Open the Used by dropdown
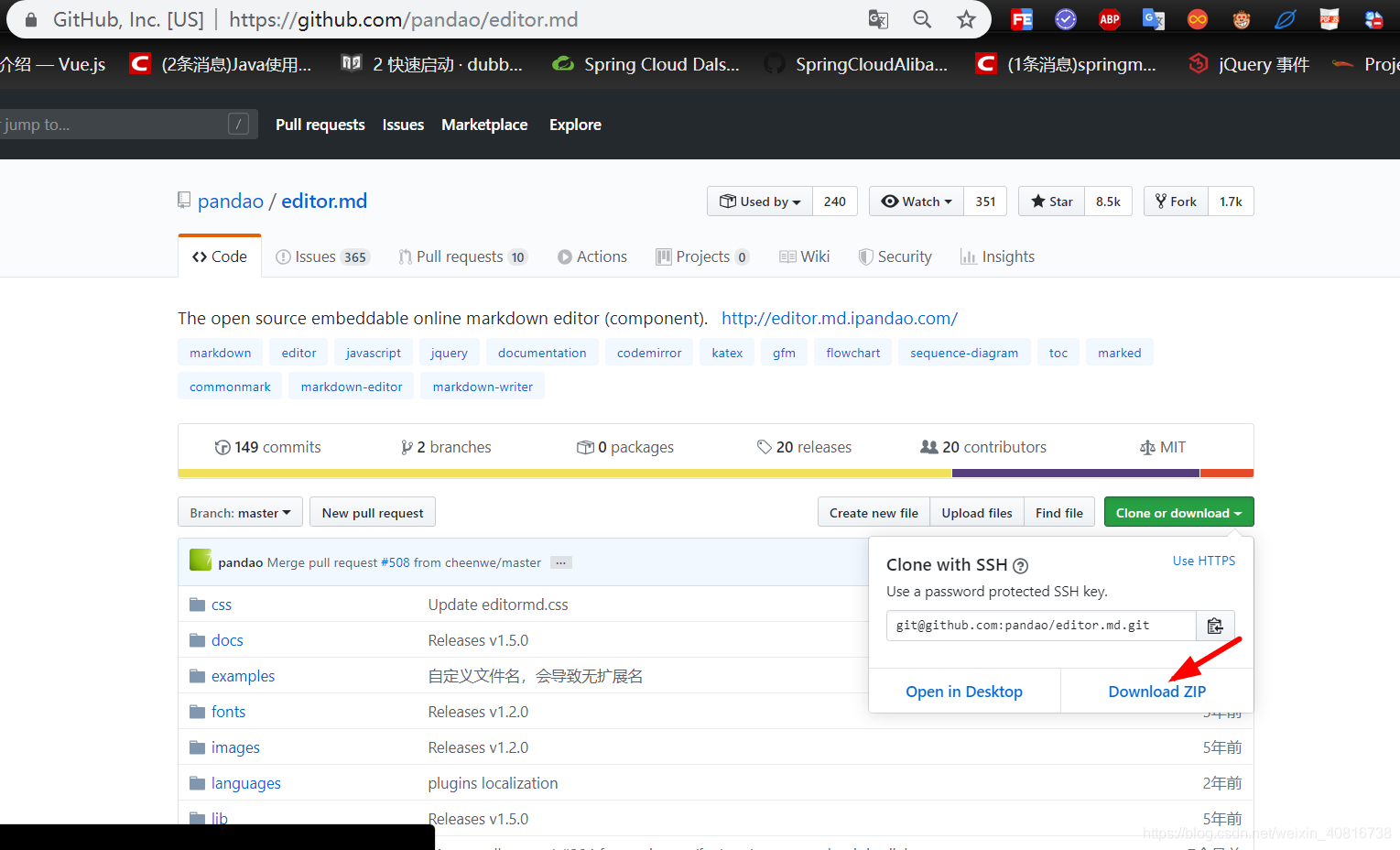The width and height of the screenshot is (1400, 850). click(760, 202)
